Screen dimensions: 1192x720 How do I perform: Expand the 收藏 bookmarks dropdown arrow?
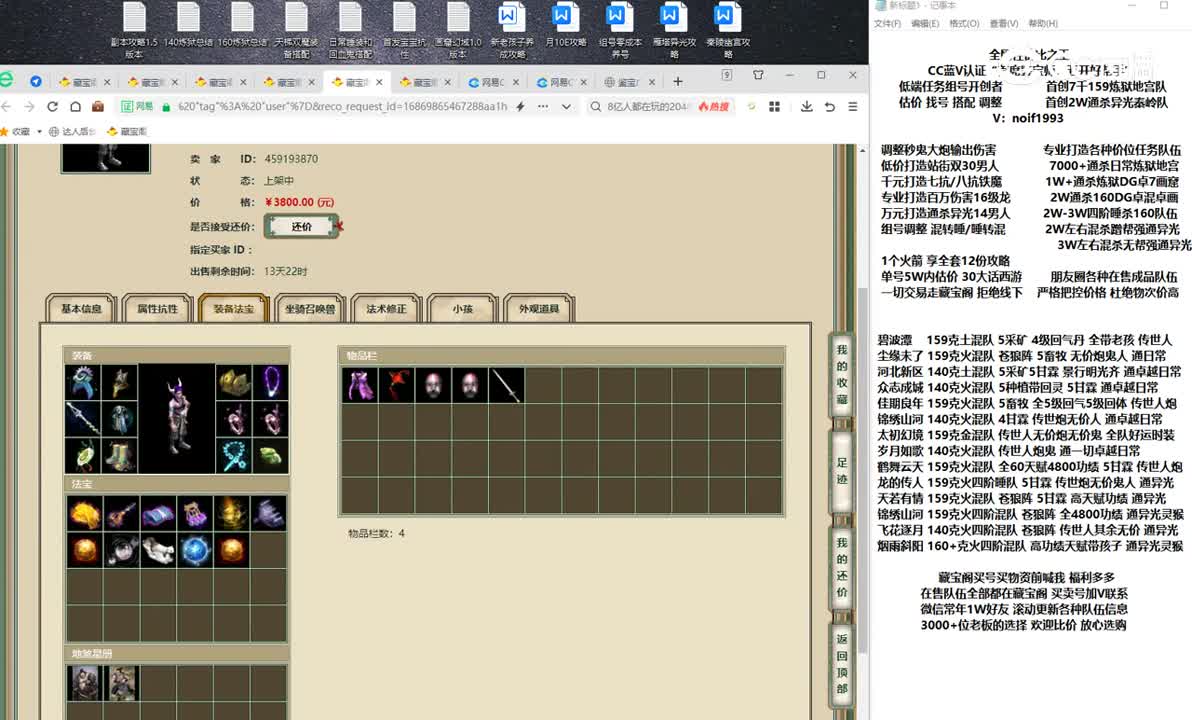(x=40, y=132)
